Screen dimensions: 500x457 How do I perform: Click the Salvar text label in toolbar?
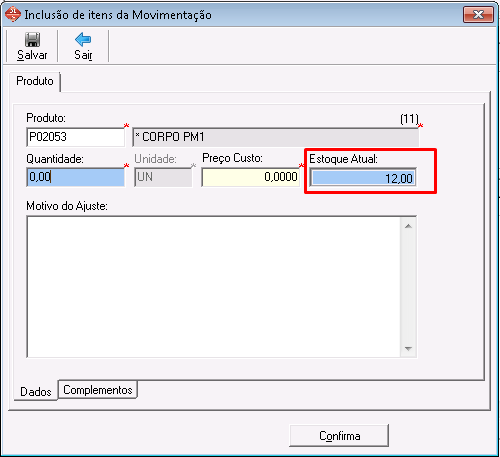pyautogui.click(x=32, y=55)
